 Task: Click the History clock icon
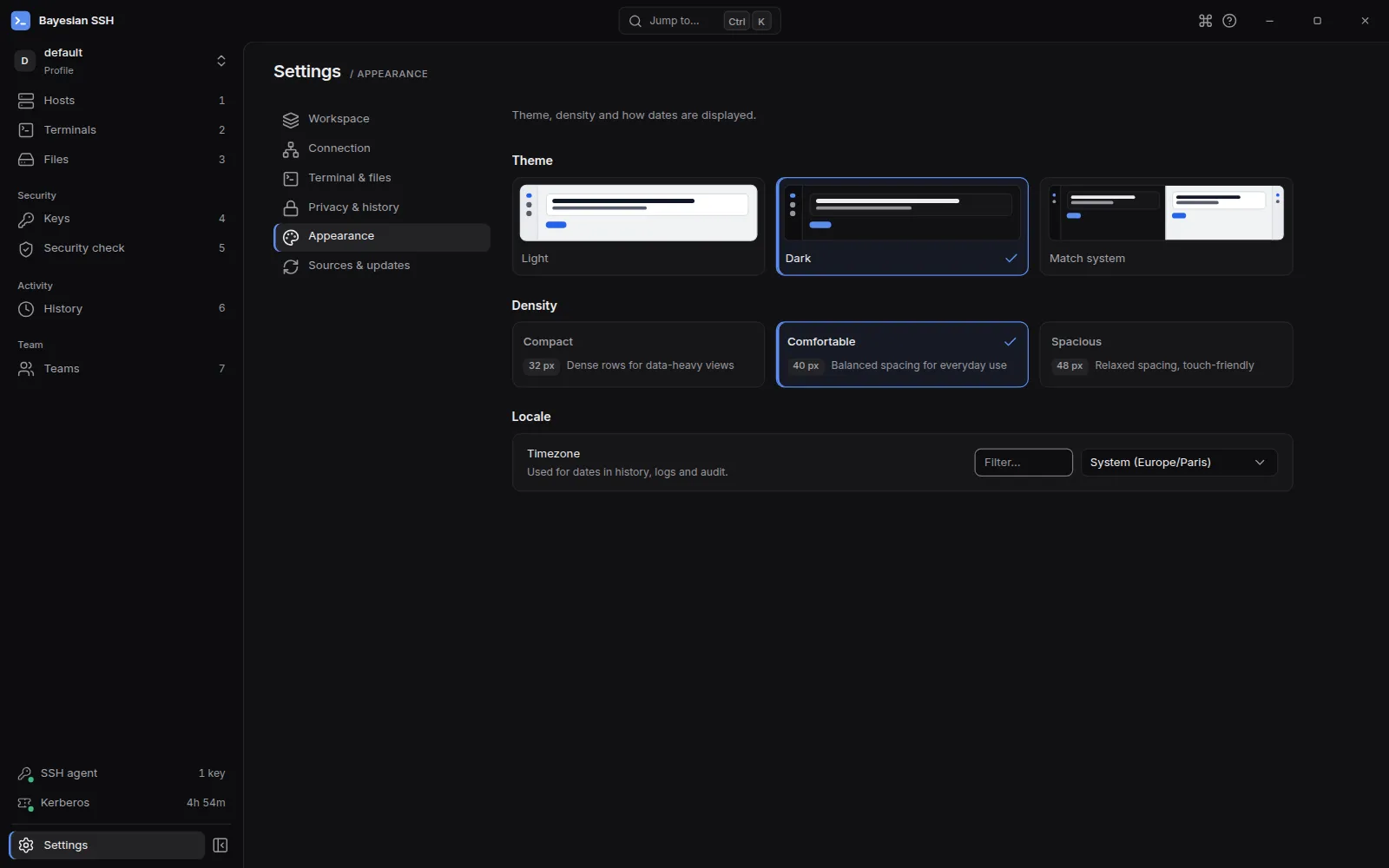[x=26, y=309]
